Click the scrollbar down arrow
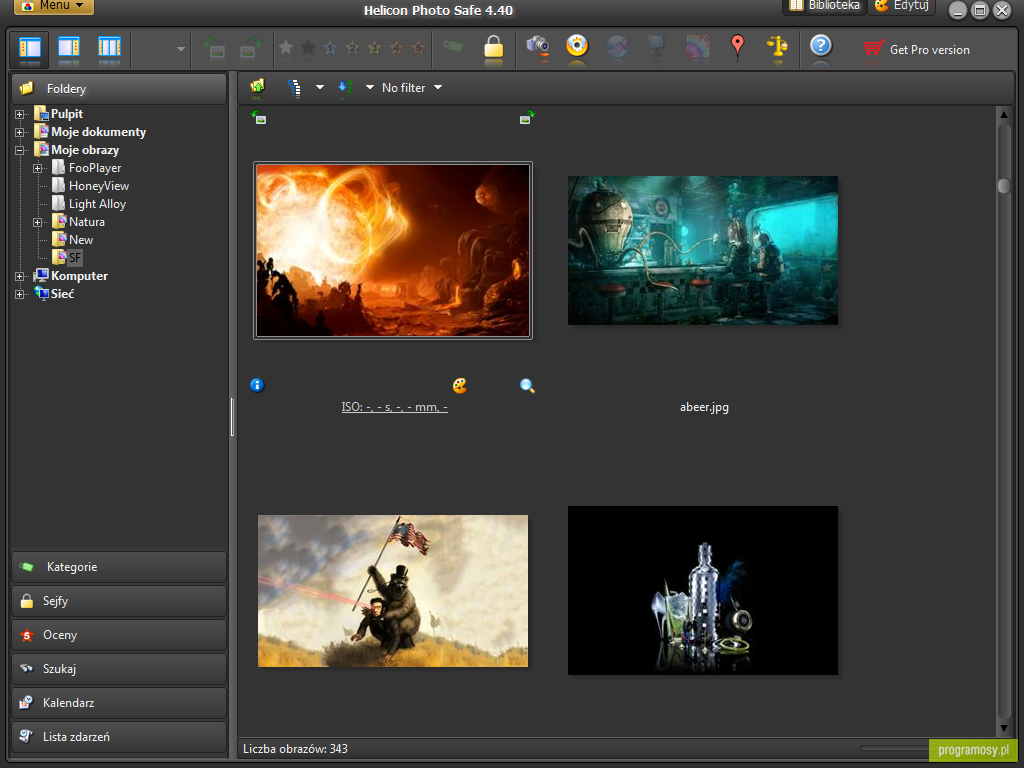 coord(1004,729)
